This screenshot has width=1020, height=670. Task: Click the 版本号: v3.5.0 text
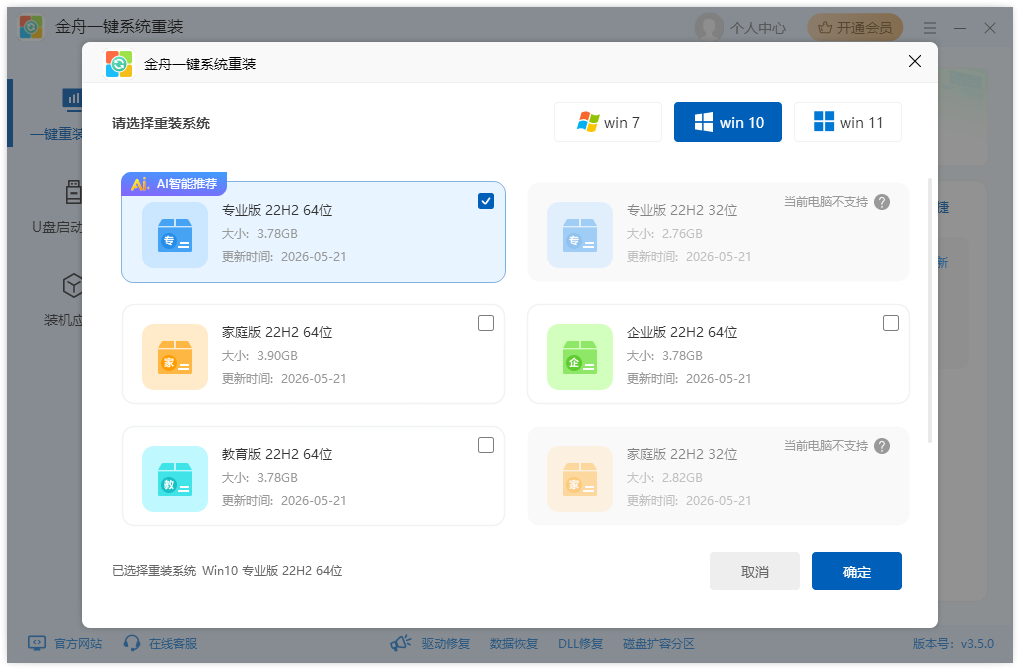(953, 643)
